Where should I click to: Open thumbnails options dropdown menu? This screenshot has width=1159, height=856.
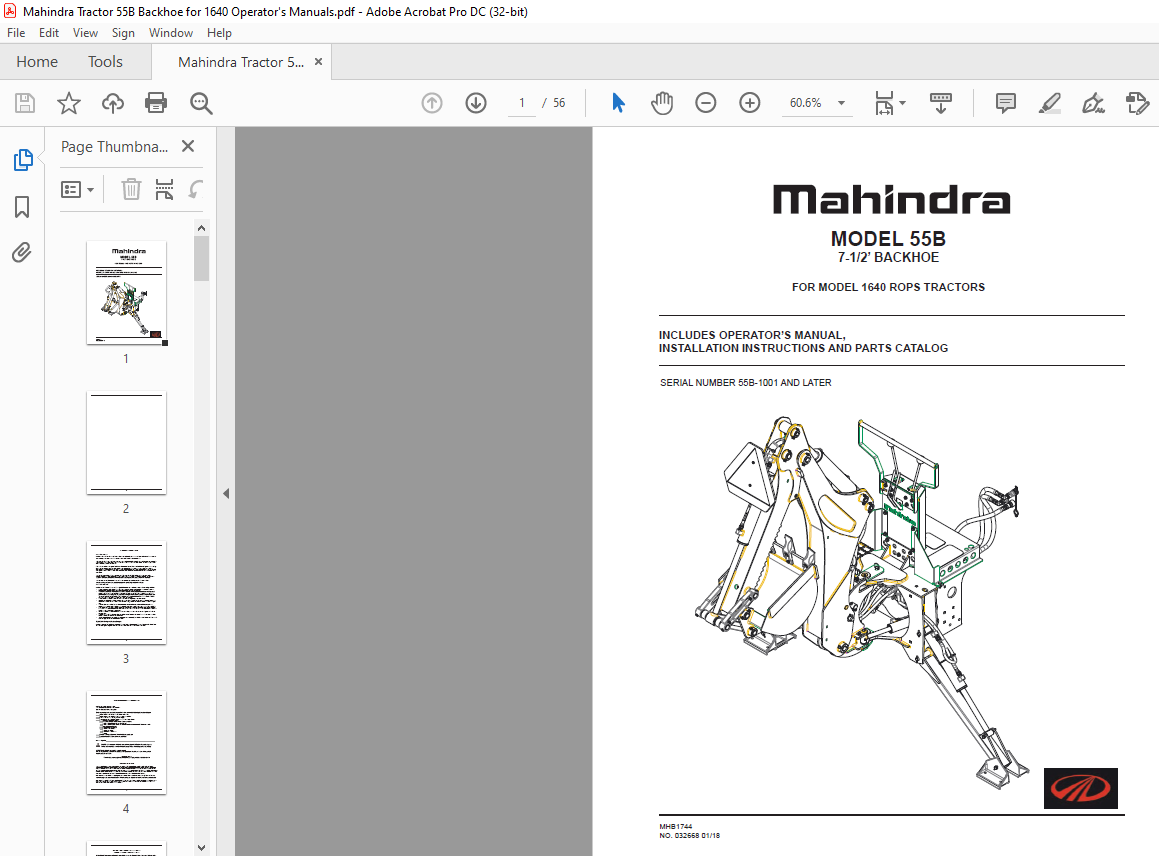pos(78,190)
